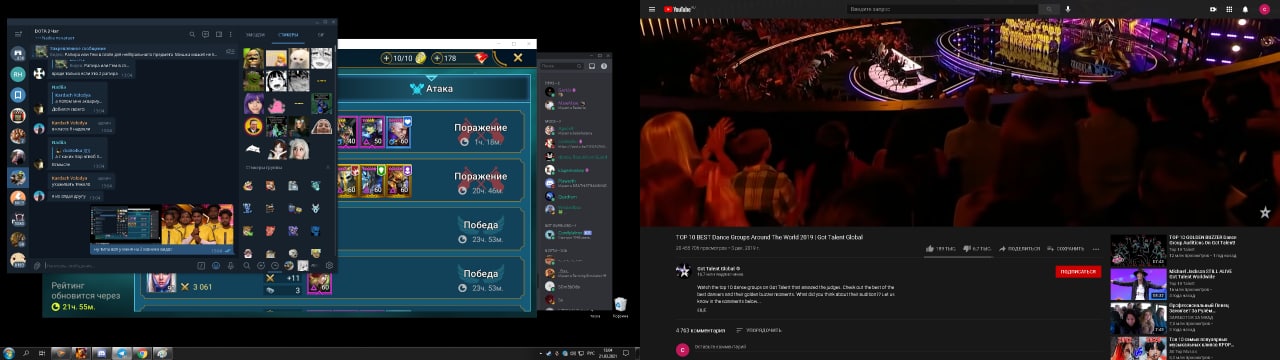Open the YouTube hamburger guide menu
Viewport: 1280px width, 360px height.
tap(652, 9)
